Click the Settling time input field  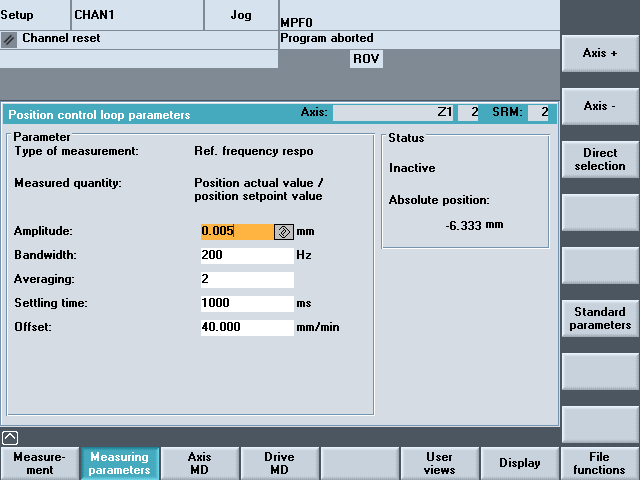coord(247,304)
